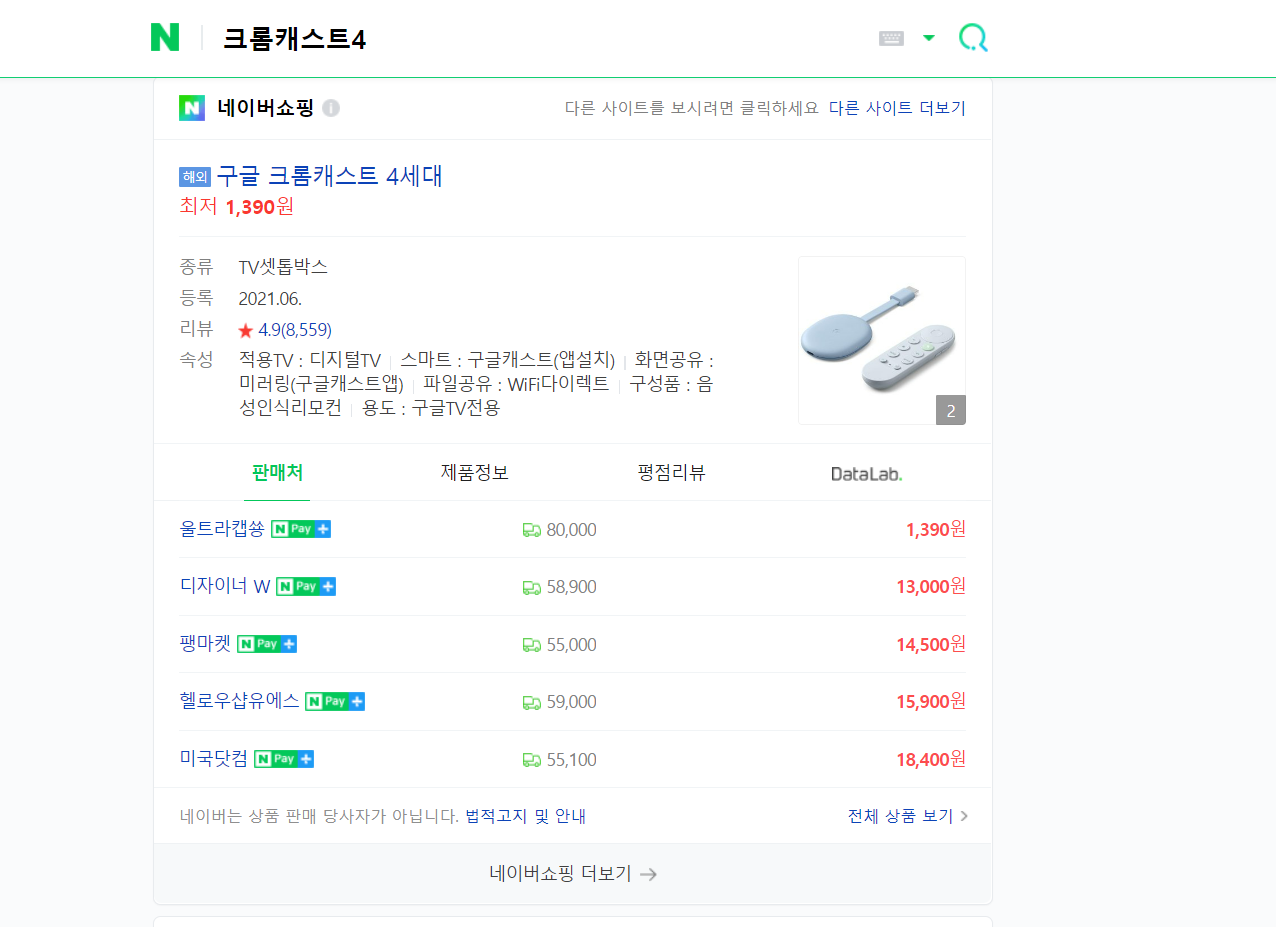Open the 18,400원 price link
This screenshot has width=1276, height=927.
tap(931, 759)
